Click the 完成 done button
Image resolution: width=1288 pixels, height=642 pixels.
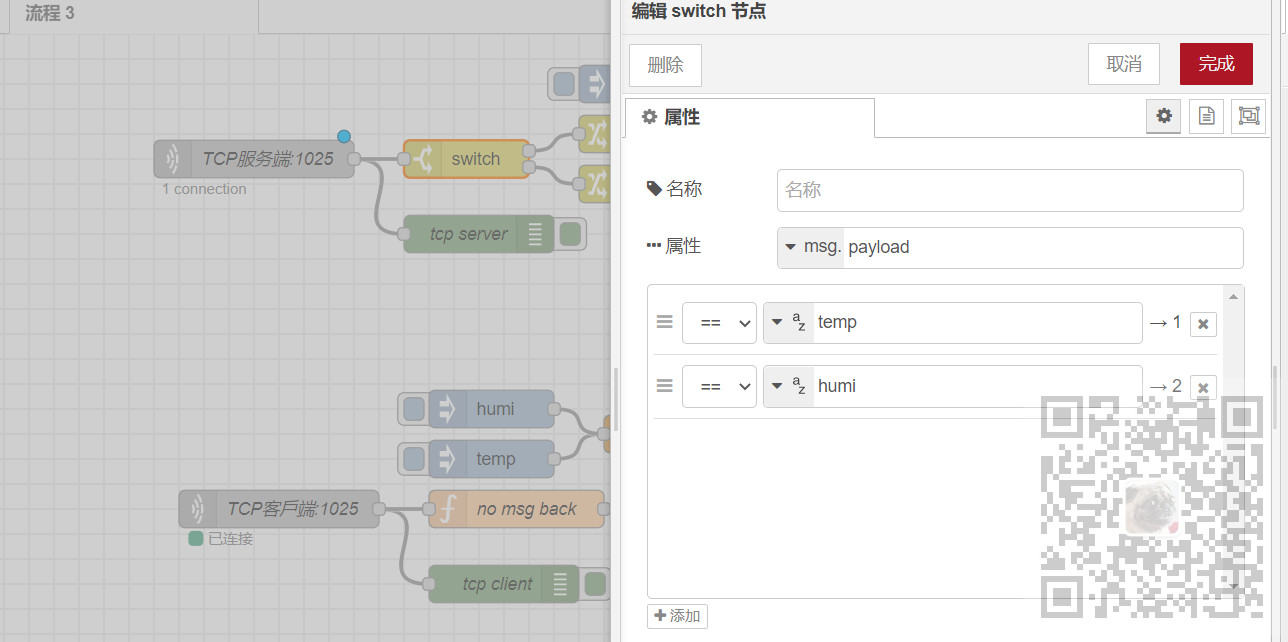(1216, 64)
